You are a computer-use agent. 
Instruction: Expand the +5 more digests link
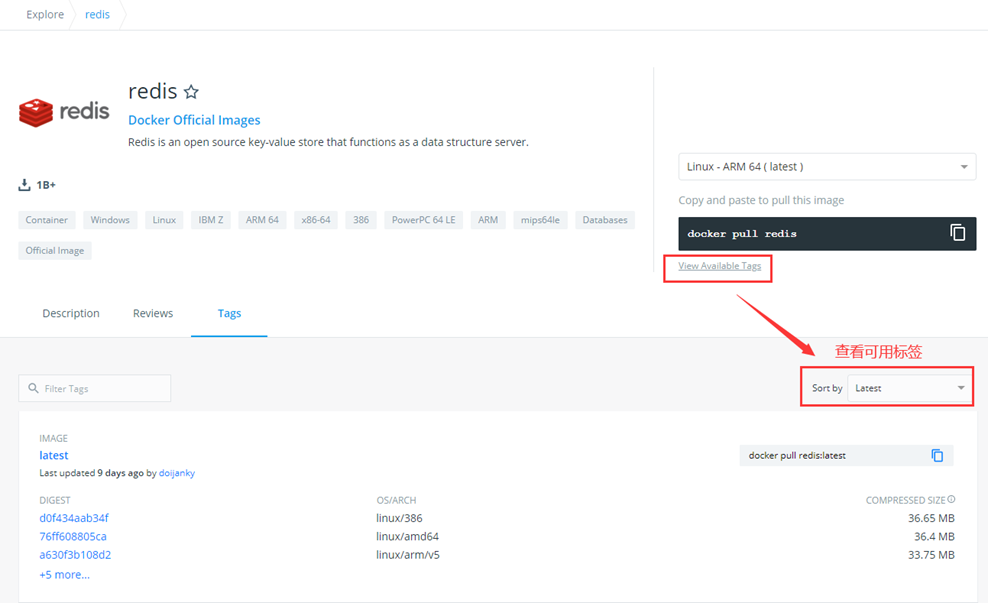pyautogui.click(x=64, y=575)
